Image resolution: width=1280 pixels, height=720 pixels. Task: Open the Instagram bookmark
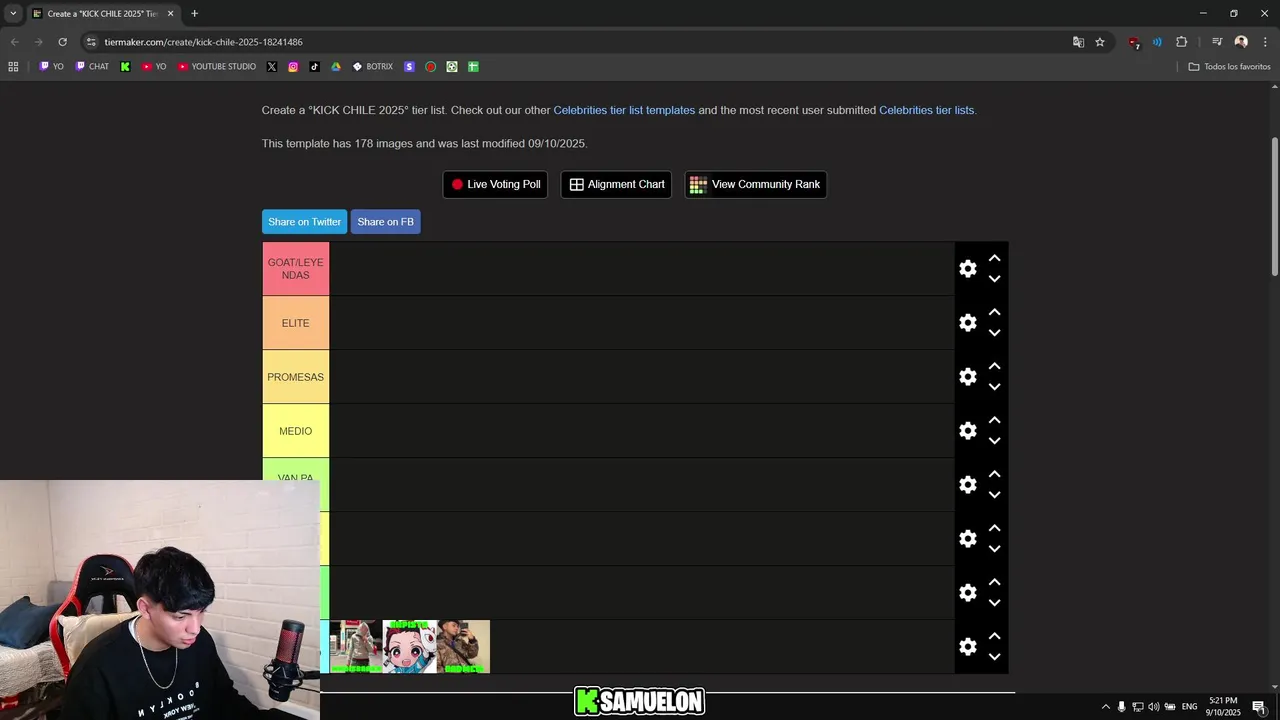pos(293,67)
